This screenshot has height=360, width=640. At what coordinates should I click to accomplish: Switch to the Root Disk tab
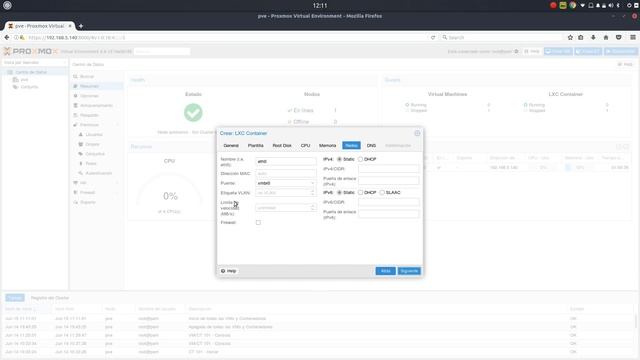click(282, 145)
